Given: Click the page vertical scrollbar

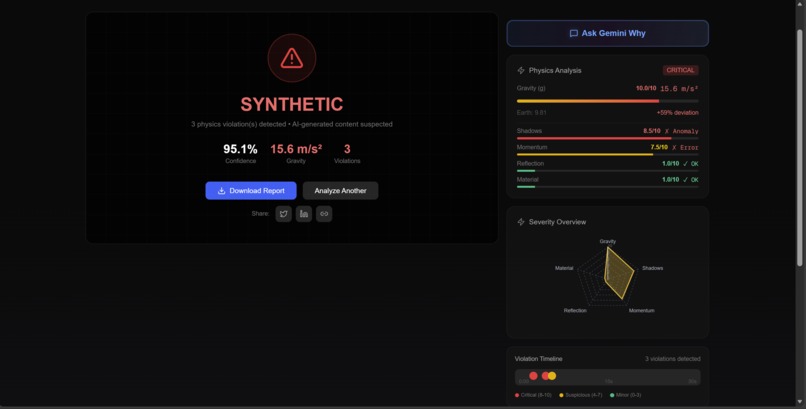Looking at the screenshot, I should [x=799, y=145].
